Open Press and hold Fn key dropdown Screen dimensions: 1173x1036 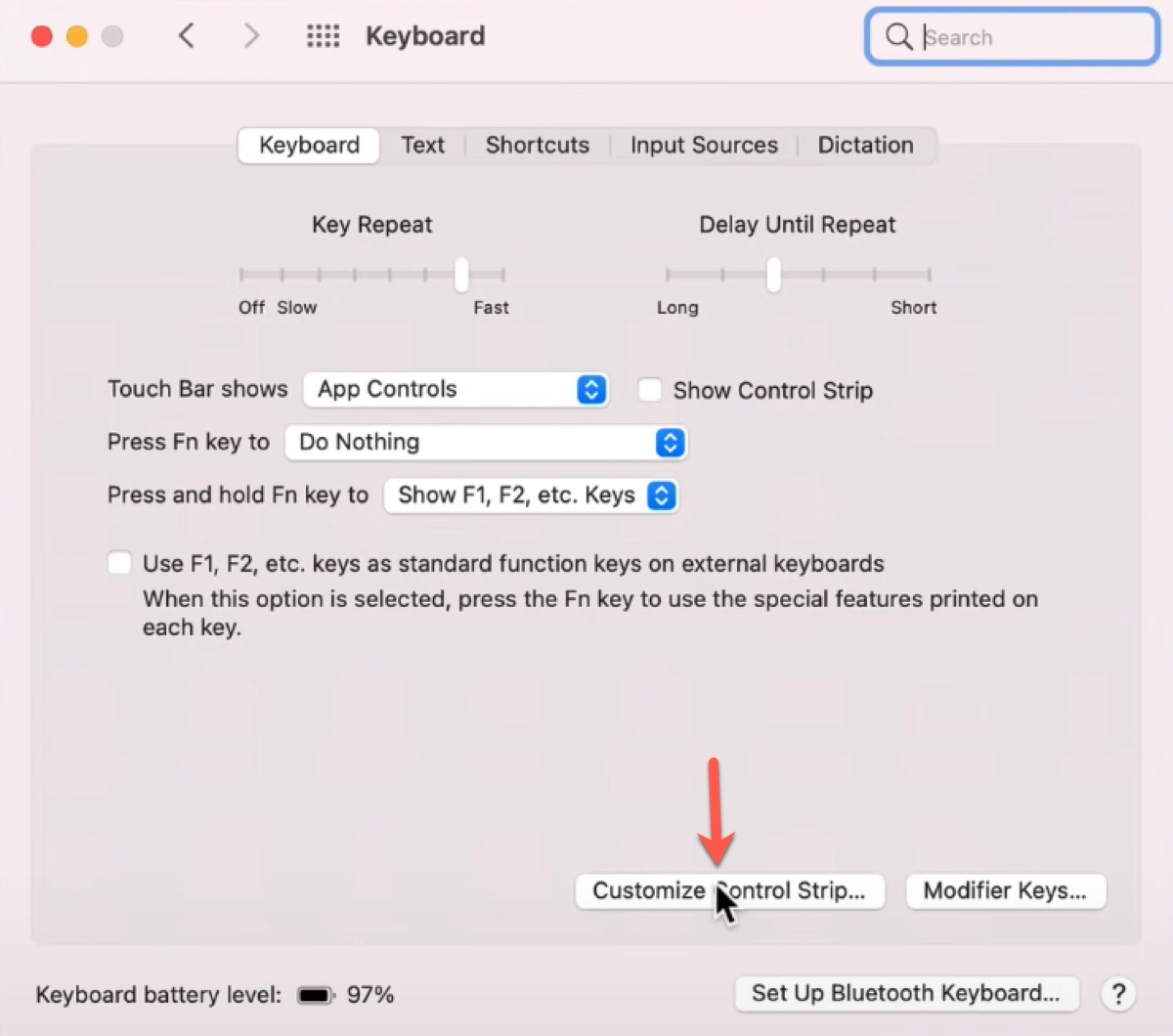(x=531, y=495)
